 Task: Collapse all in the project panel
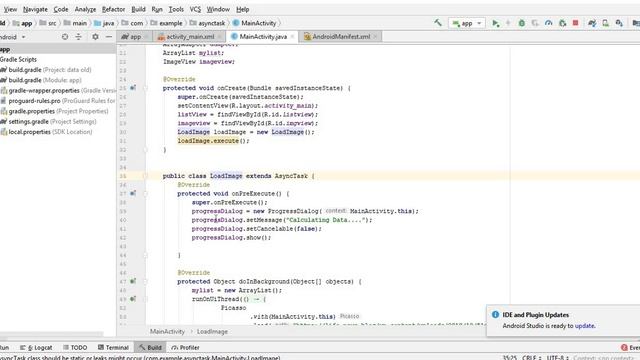pos(78,37)
